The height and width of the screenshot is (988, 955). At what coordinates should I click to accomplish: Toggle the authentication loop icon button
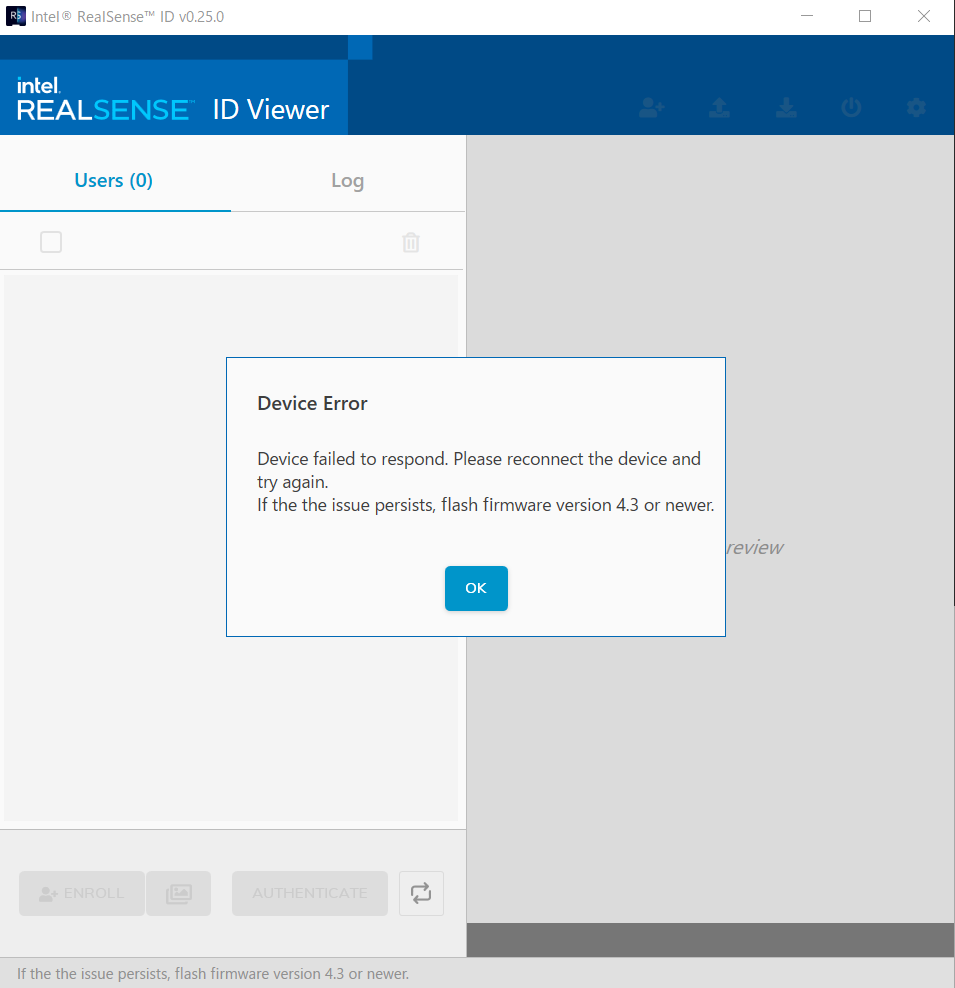(421, 893)
